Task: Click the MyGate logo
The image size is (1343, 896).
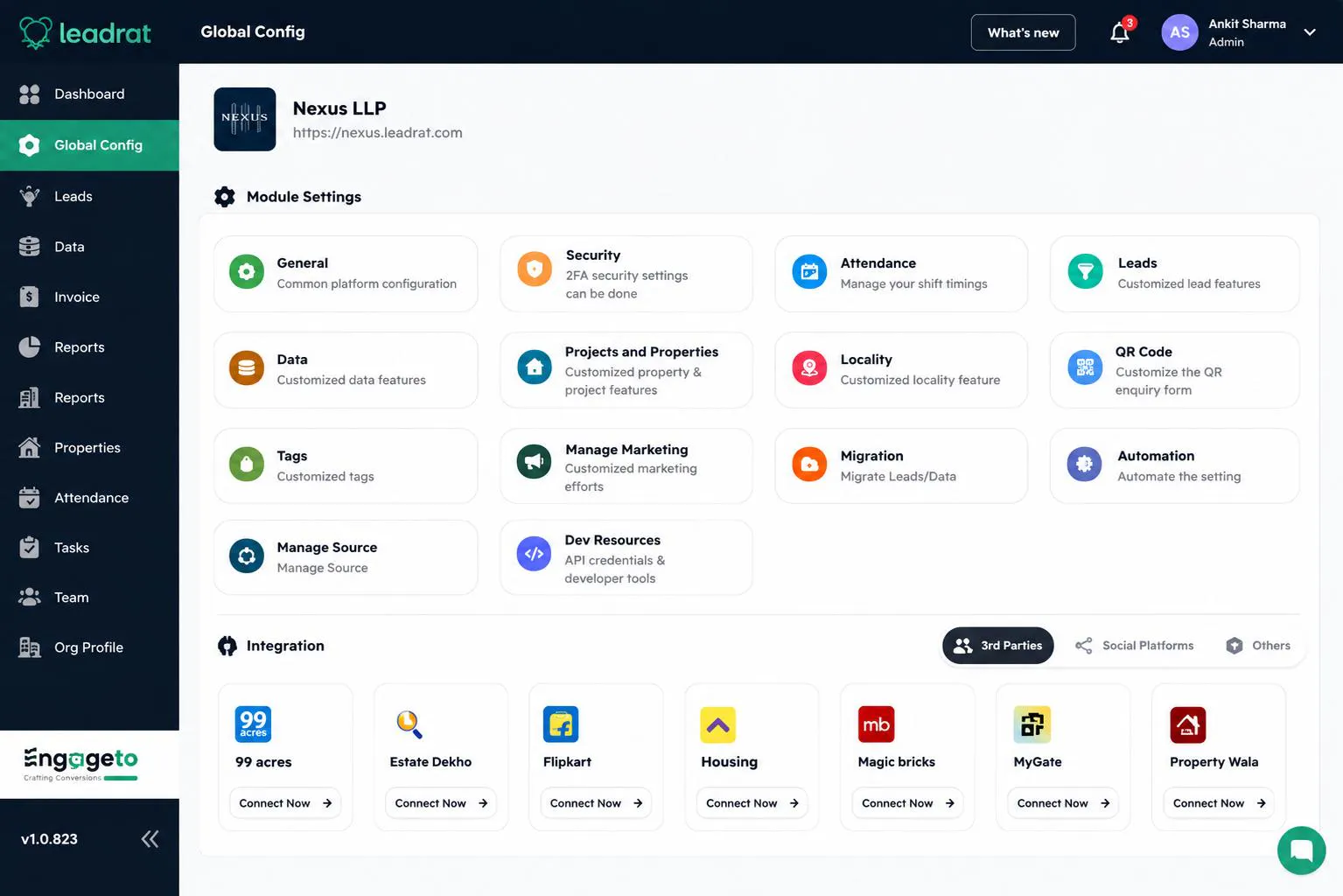Action: click(x=1032, y=724)
